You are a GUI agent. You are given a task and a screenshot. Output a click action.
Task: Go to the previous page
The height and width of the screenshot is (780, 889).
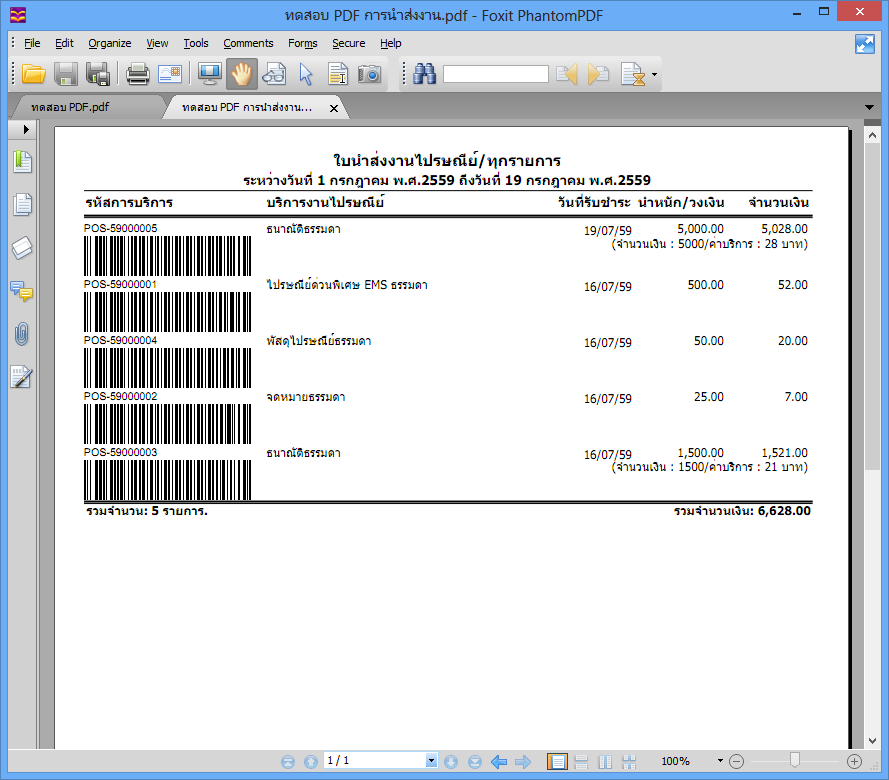coord(311,761)
